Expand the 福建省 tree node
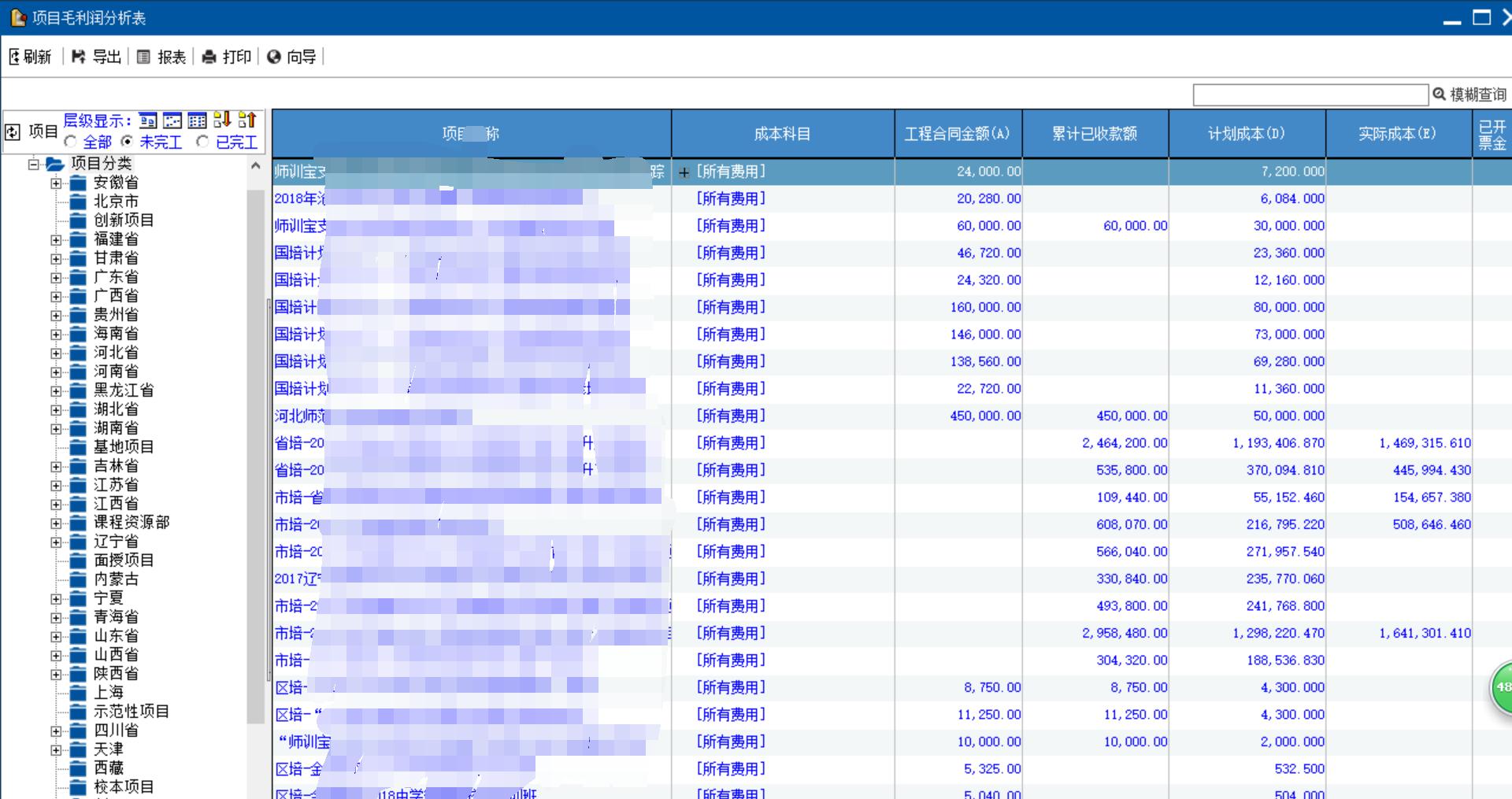 56,239
